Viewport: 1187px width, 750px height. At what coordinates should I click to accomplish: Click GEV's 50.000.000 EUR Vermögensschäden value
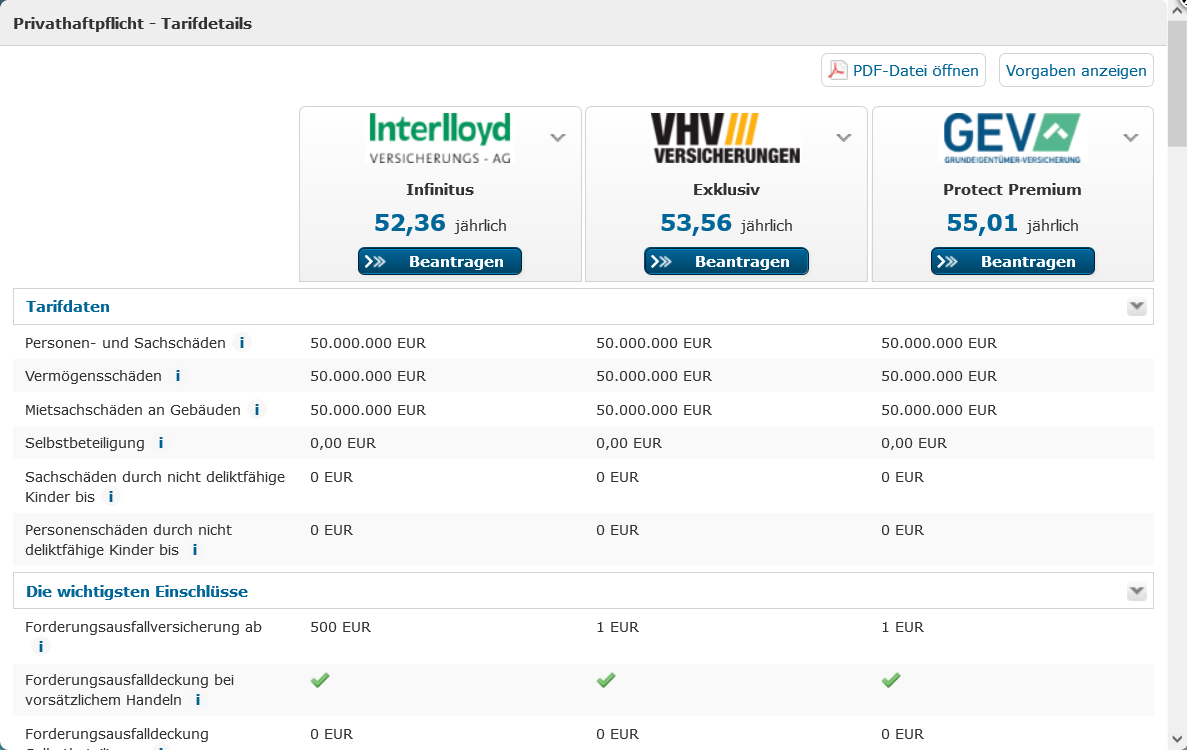(x=939, y=376)
